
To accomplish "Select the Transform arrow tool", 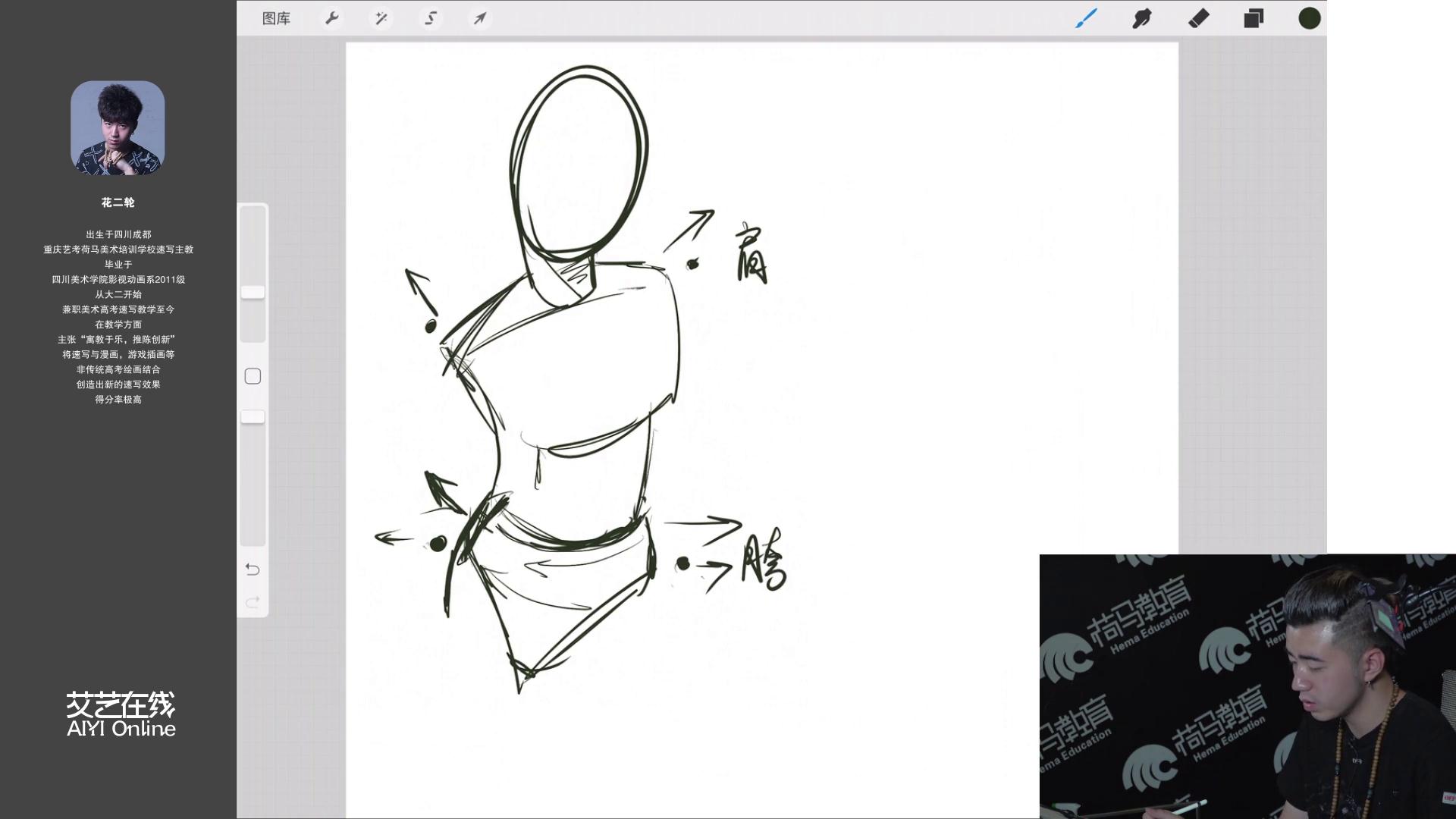I will click(480, 18).
